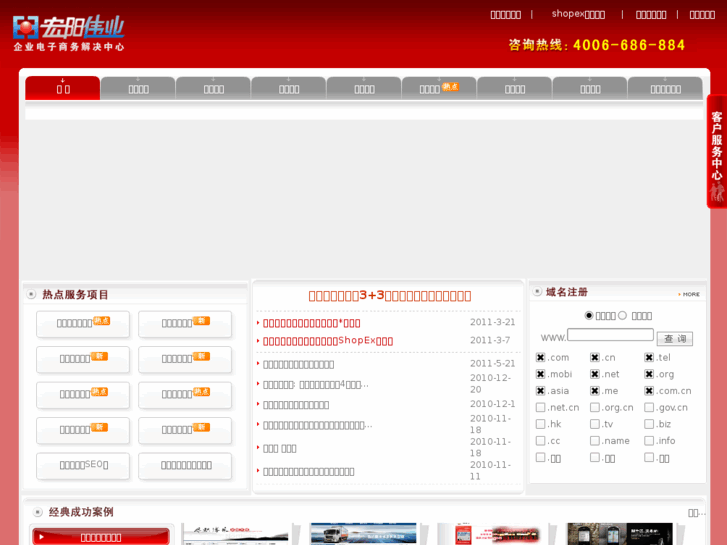Open the news item dated 2010-11-11
Image resolution: width=727 pixels, height=545 pixels.
[x=308, y=472]
